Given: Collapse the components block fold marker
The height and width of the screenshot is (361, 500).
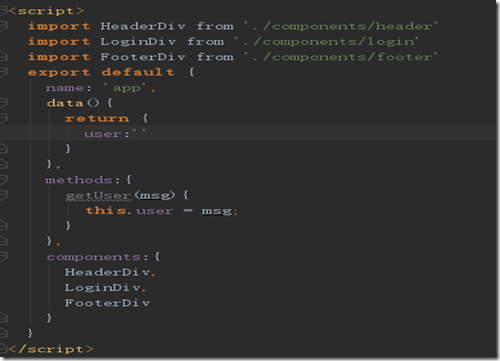Looking at the screenshot, I should pyautogui.click(x=3, y=257).
